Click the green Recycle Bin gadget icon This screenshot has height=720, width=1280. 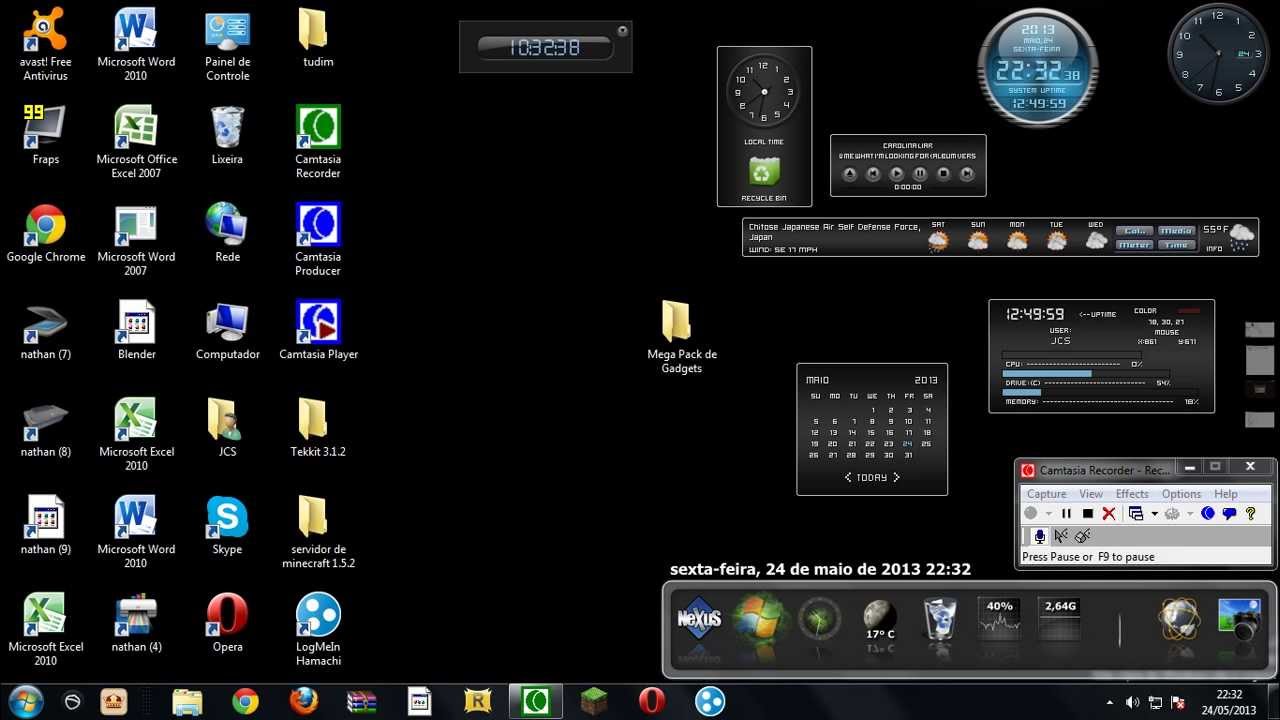(x=764, y=172)
